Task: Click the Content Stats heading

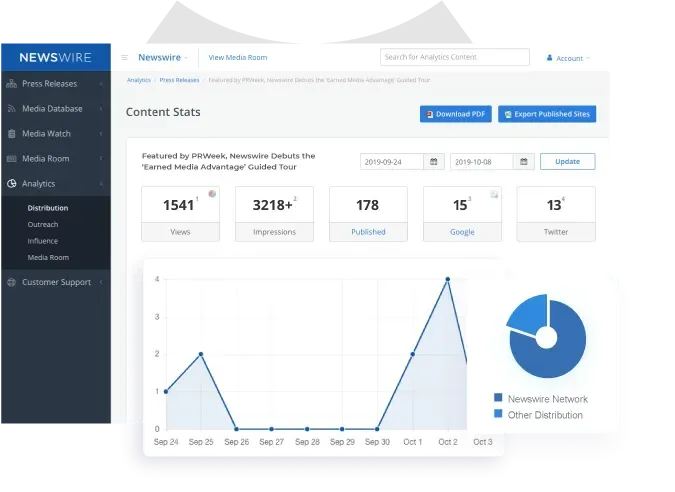Action: pos(163,112)
